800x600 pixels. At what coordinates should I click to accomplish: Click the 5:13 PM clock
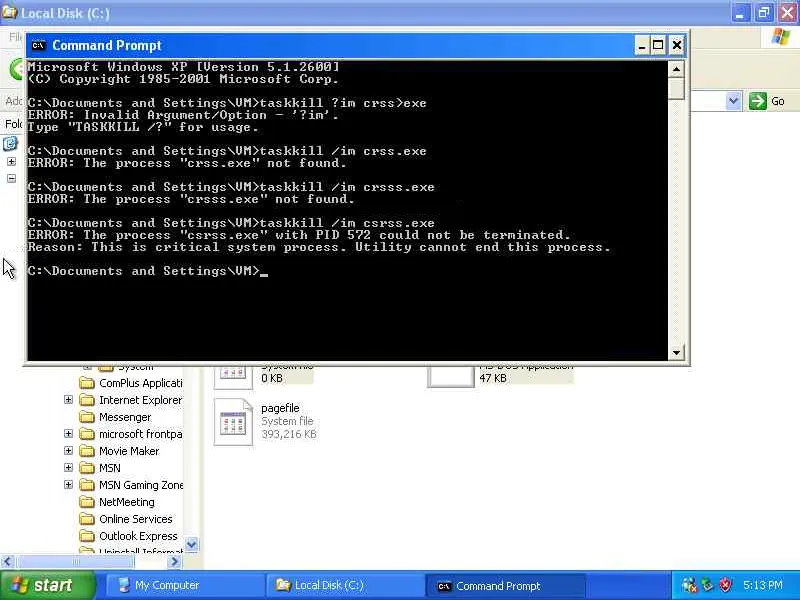click(x=763, y=585)
